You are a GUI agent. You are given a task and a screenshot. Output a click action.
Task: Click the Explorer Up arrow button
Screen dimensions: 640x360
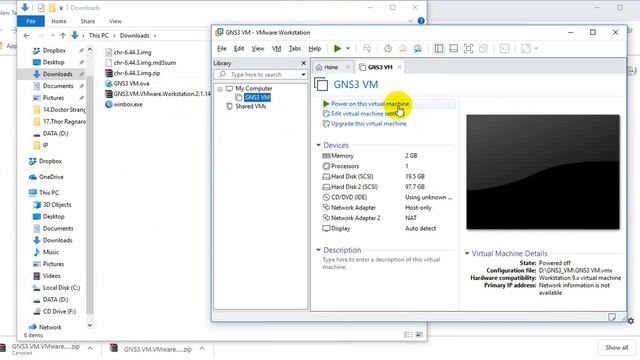[x=62, y=36]
